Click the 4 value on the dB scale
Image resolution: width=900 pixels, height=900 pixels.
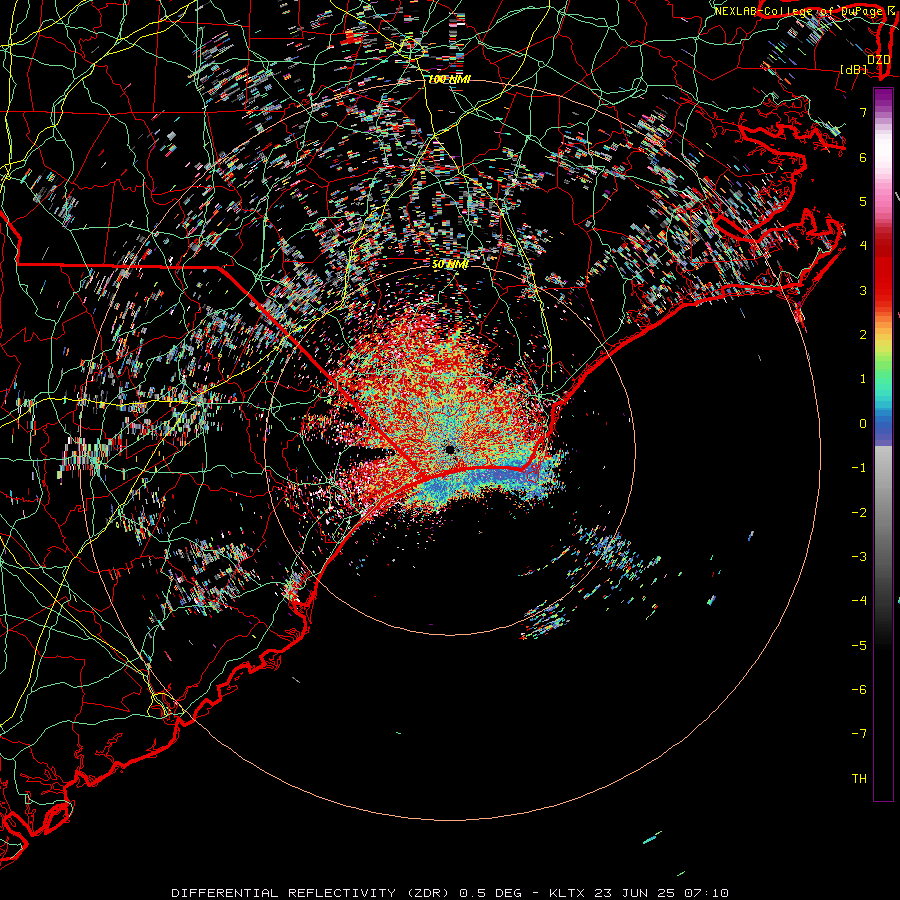coord(863,246)
